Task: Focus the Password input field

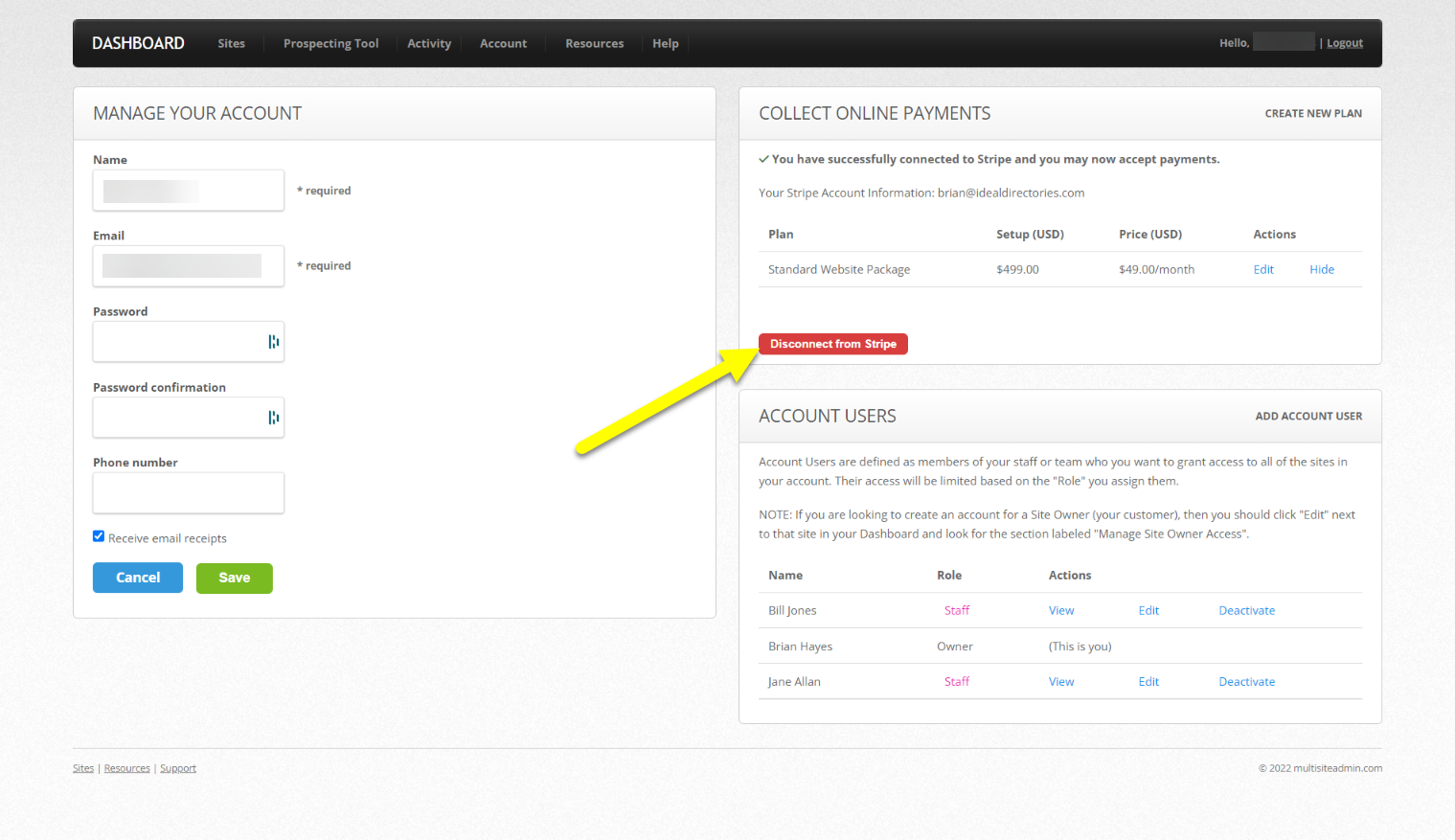Action: click(x=189, y=342)
